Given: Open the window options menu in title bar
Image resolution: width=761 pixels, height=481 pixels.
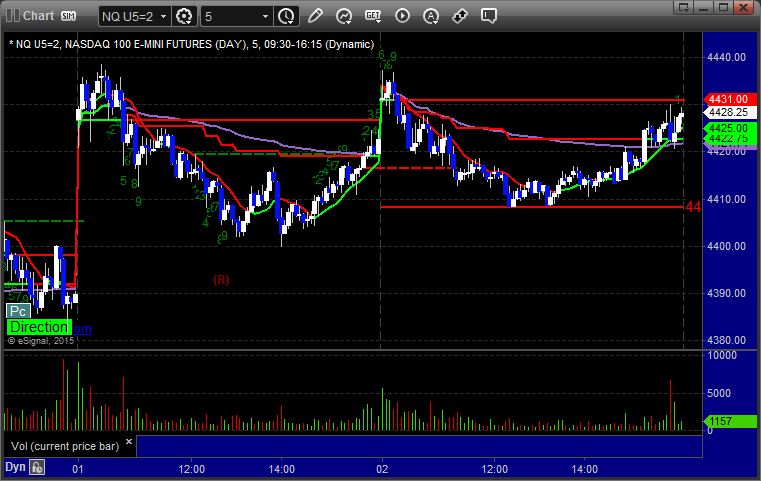Looking at the screenshot, I should 684,7.
